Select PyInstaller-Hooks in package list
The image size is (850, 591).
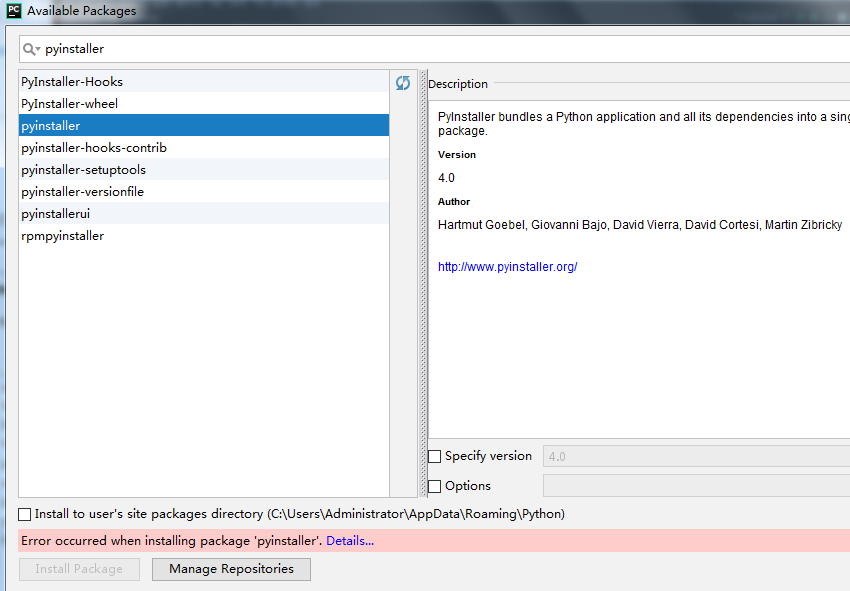pyautogui.click(x=204, y=81)
